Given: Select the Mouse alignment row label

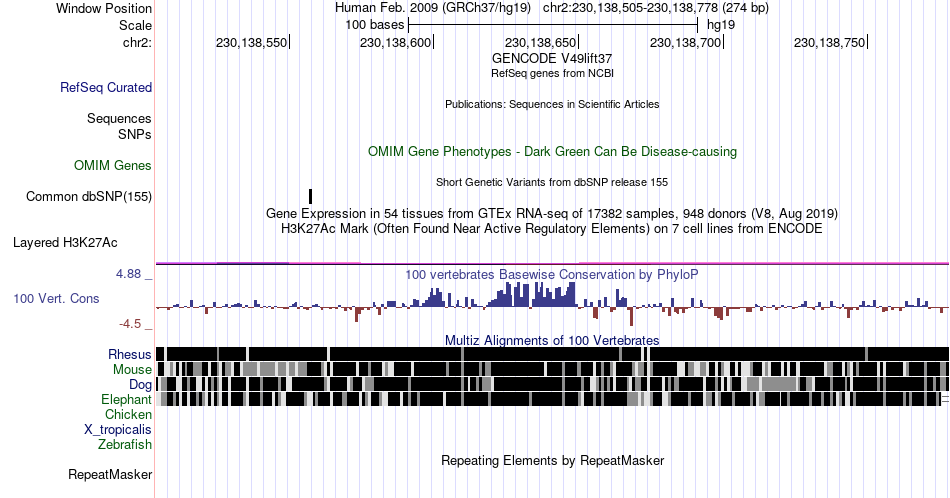Looking at the screenshot, I should [132, 370].
